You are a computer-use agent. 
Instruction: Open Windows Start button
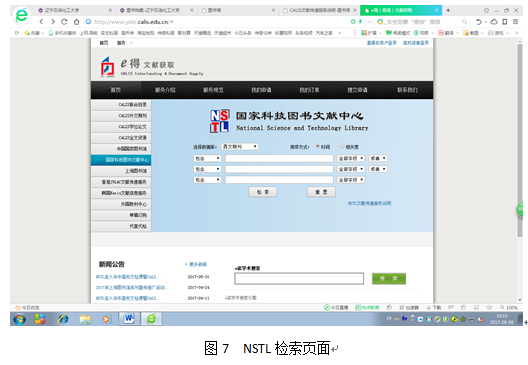(19, 319)
